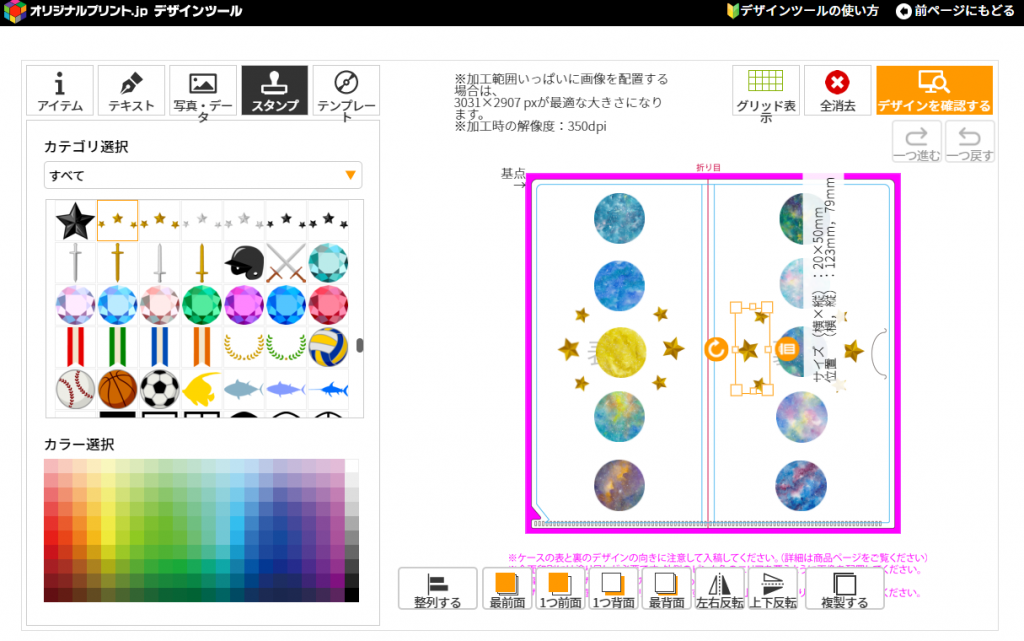Select the basketball stamp

pyautogui.click(x=118, y=389)
